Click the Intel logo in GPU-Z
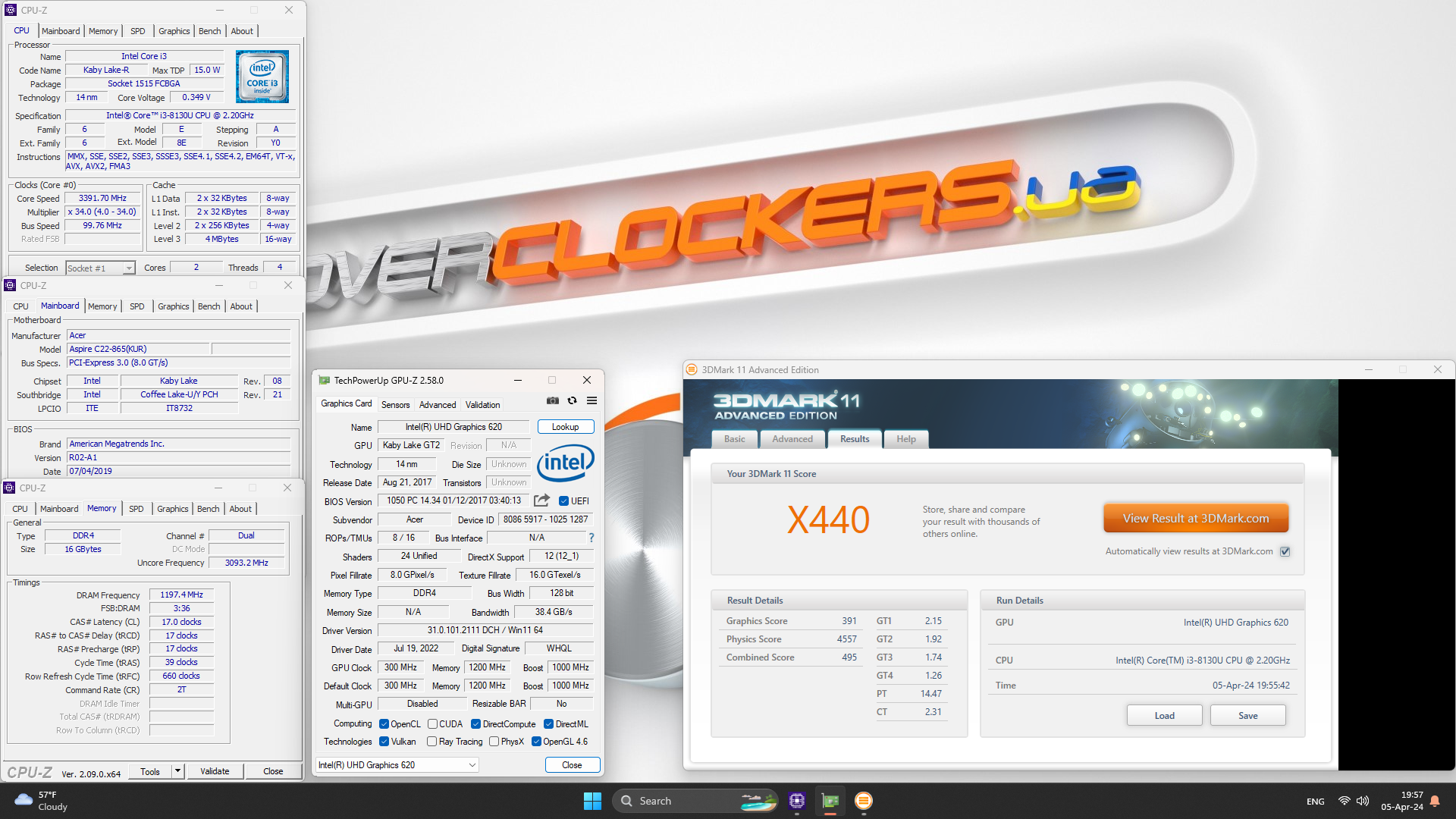The image size is (1456, 819). [x=566, y=463]
